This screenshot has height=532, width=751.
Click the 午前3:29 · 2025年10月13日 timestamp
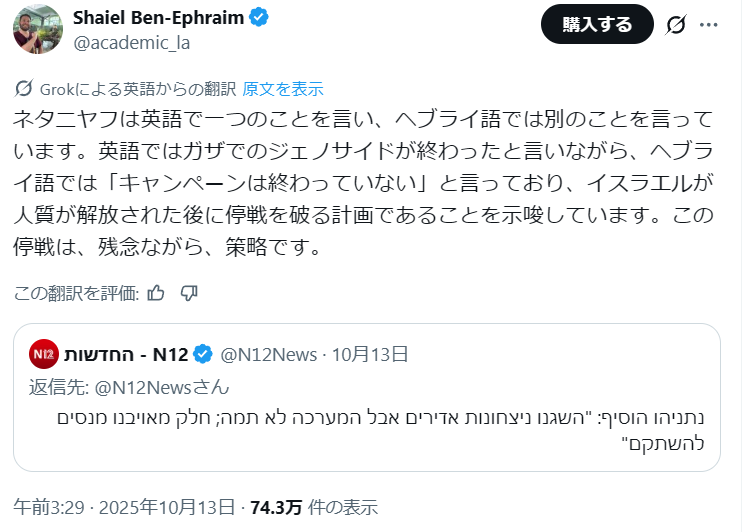(124, 507)
